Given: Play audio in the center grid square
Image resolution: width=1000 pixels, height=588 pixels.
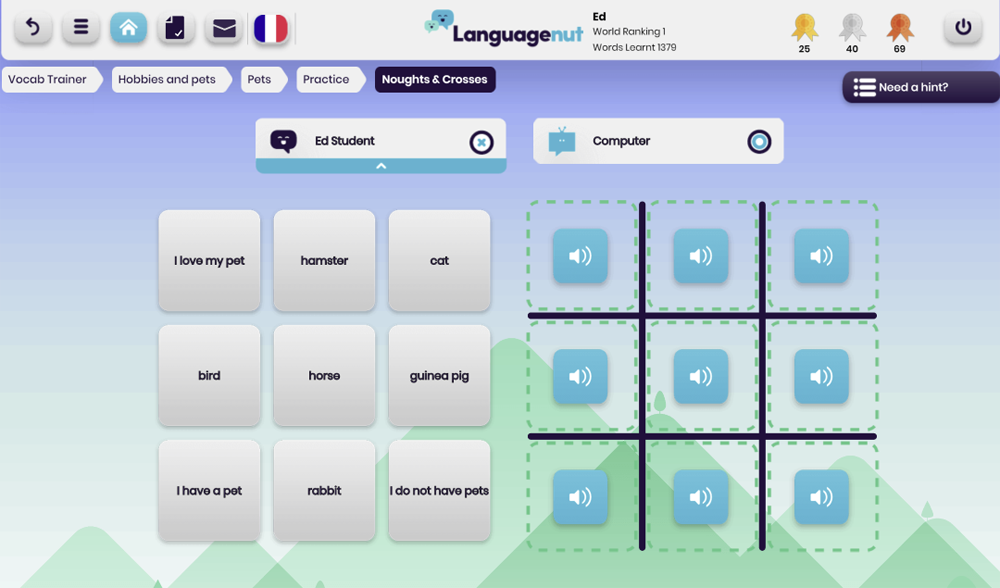Looking at the screenshot, I should (701, 376).
